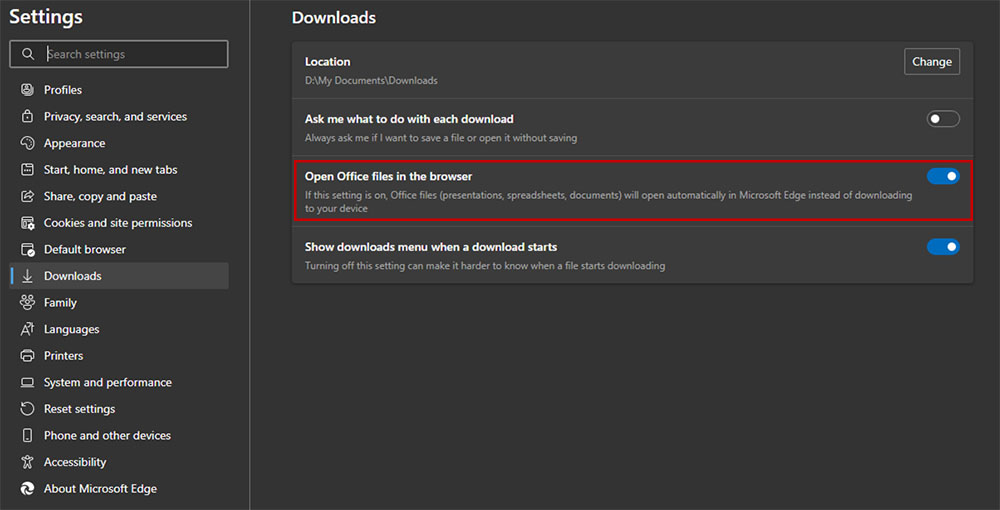The image size is (1000, 510).
Task: Click the Privacy, search, and services lock icon
Action: click(27, 117)
